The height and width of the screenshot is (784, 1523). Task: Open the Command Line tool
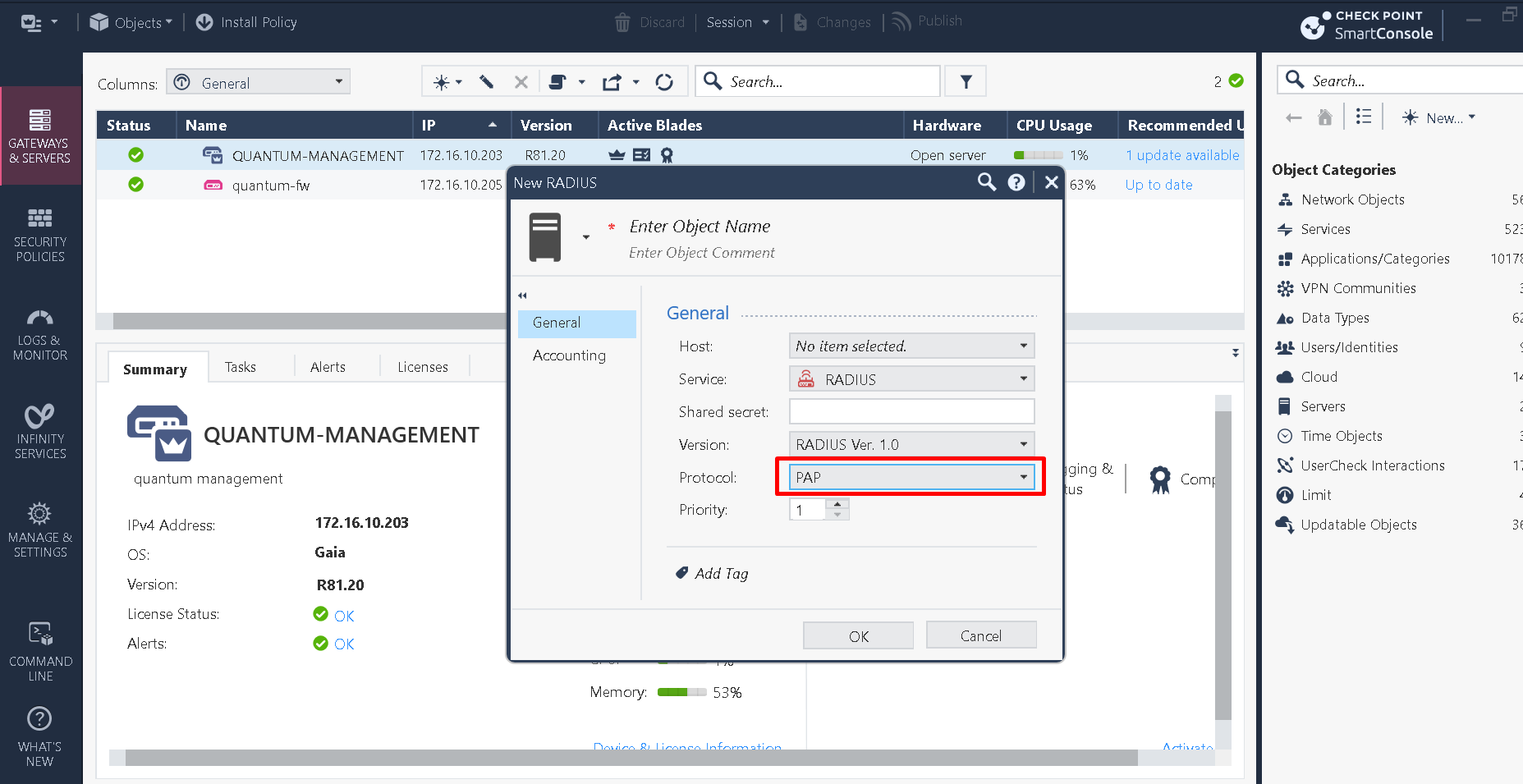tap(40, 649)
